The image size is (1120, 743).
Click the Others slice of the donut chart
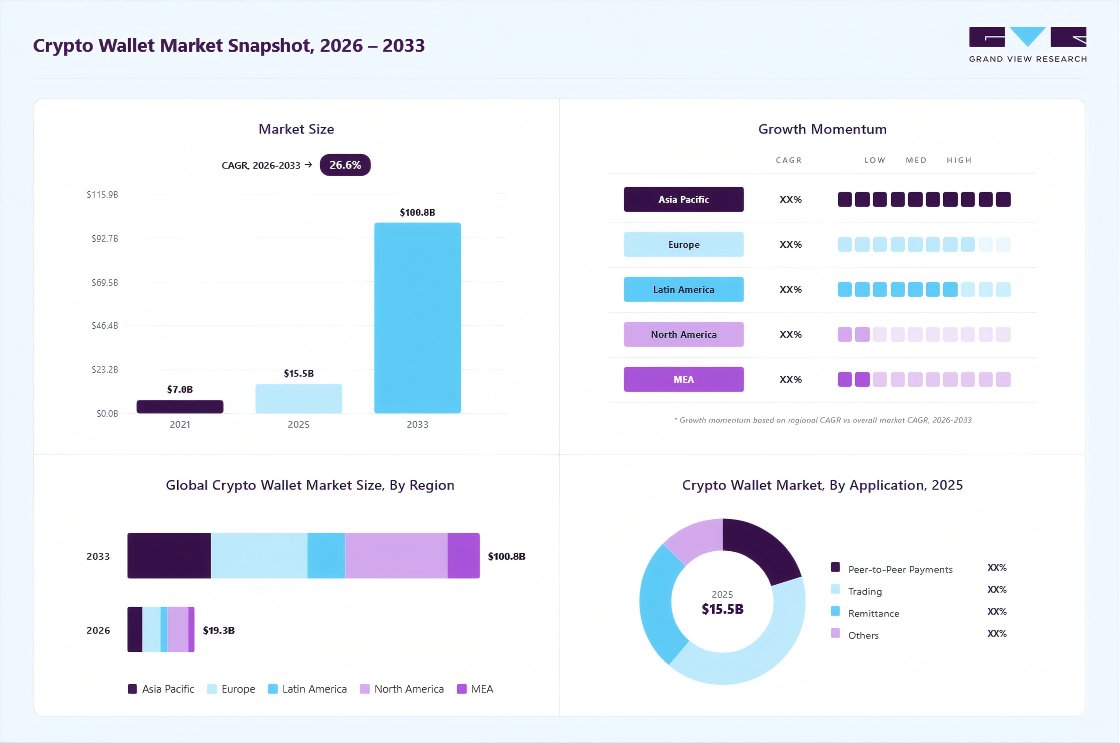click(x=696, y=538)
